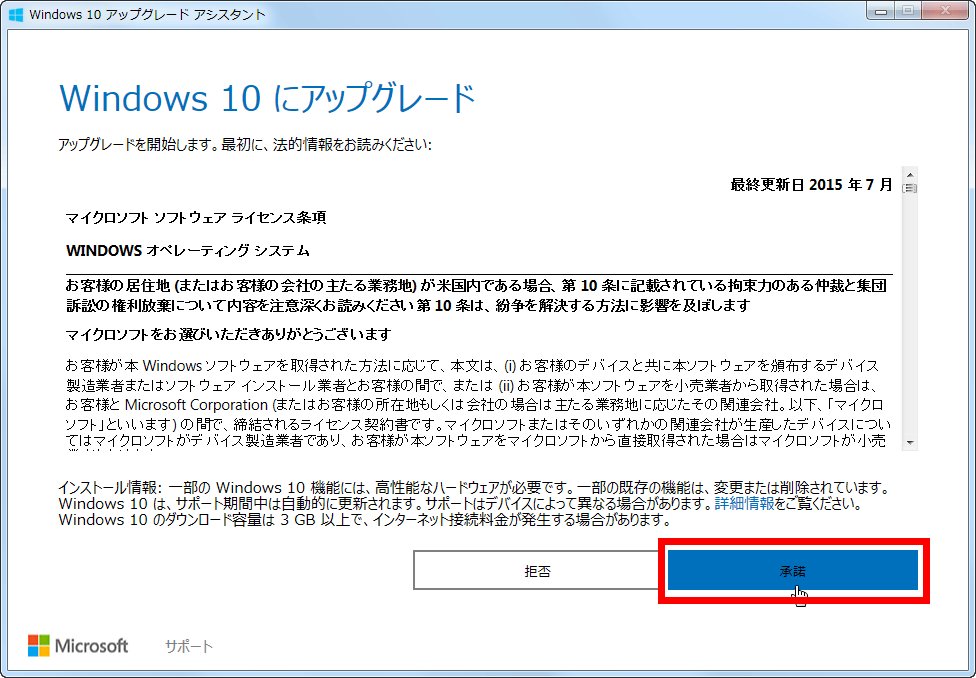
Task: Click the マイクロソフト ソフトウェア ライセンス条項 heading
Action: (x=196, y=218)
